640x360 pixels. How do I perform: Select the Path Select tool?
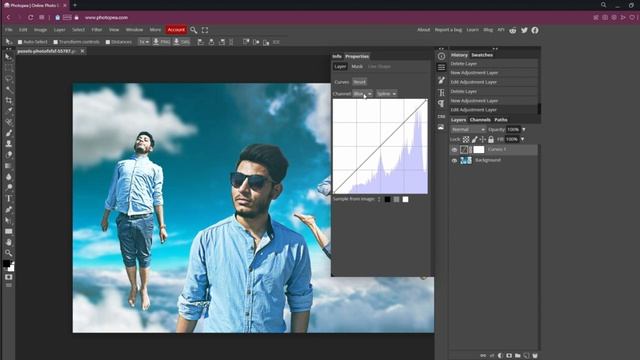[x=9, y=220]
